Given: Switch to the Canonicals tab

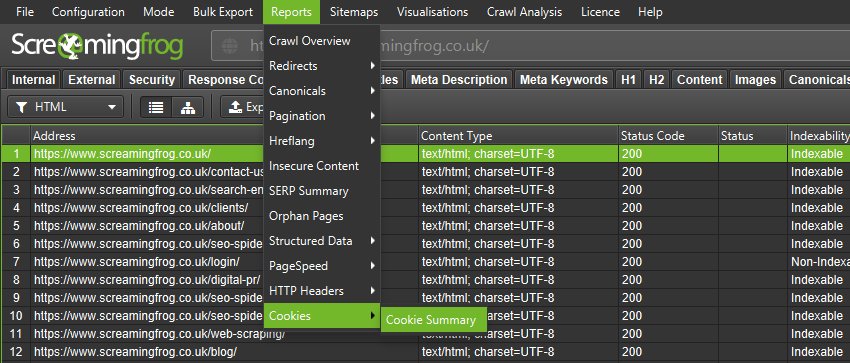Looking at the screenshot, I should coord(817,80).
